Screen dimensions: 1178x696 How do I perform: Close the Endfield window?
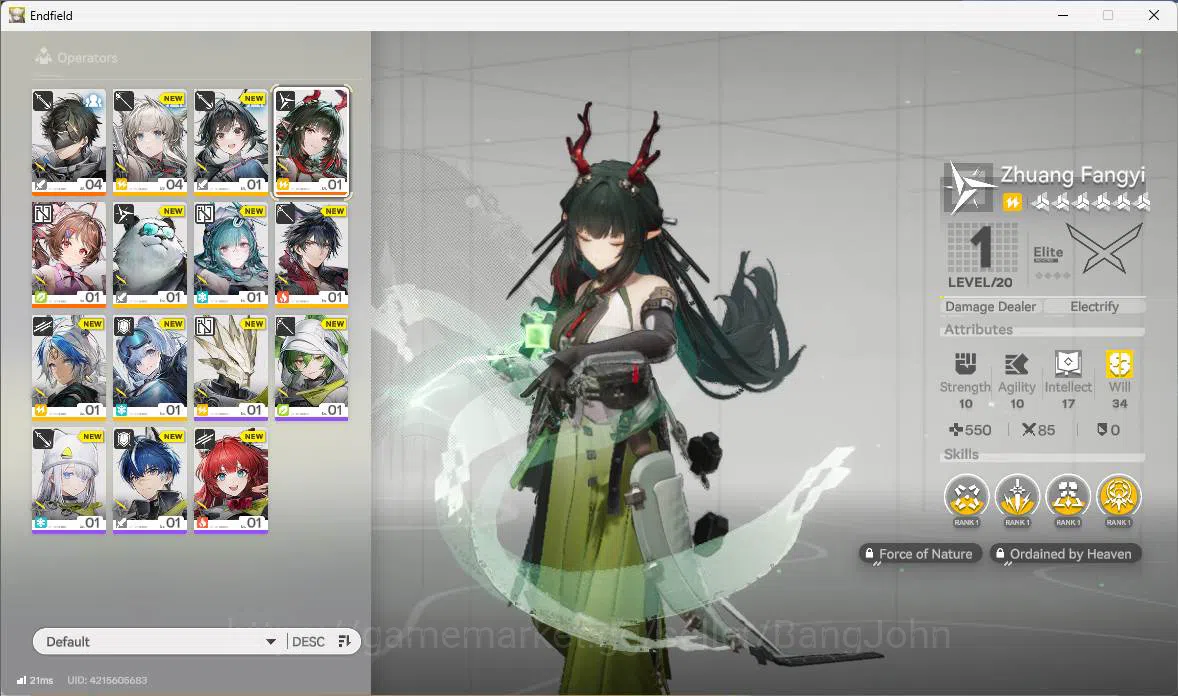pyautogui.click(x=1154, y=15)
